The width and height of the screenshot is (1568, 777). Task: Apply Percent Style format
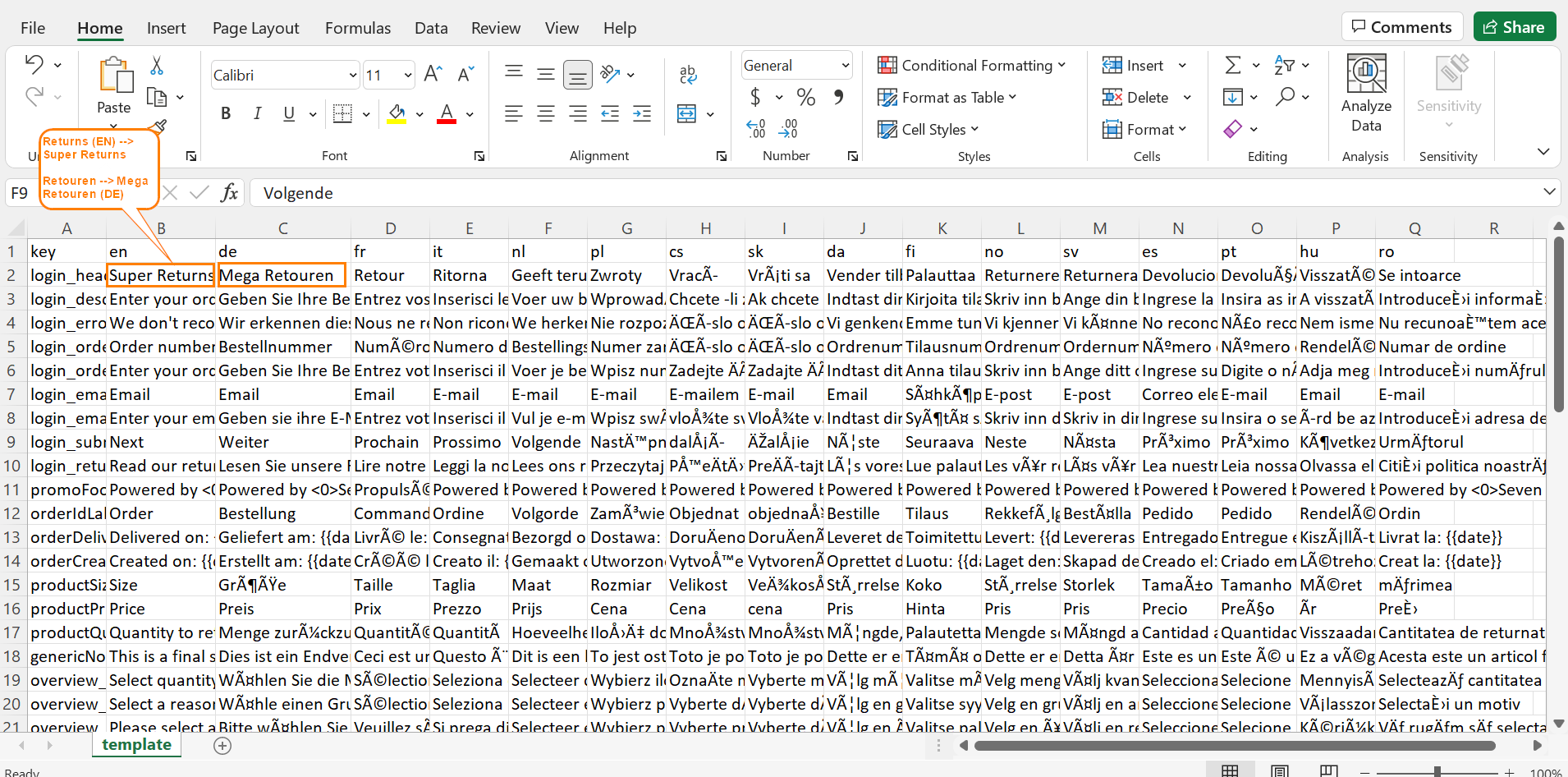tap(806, 97)
